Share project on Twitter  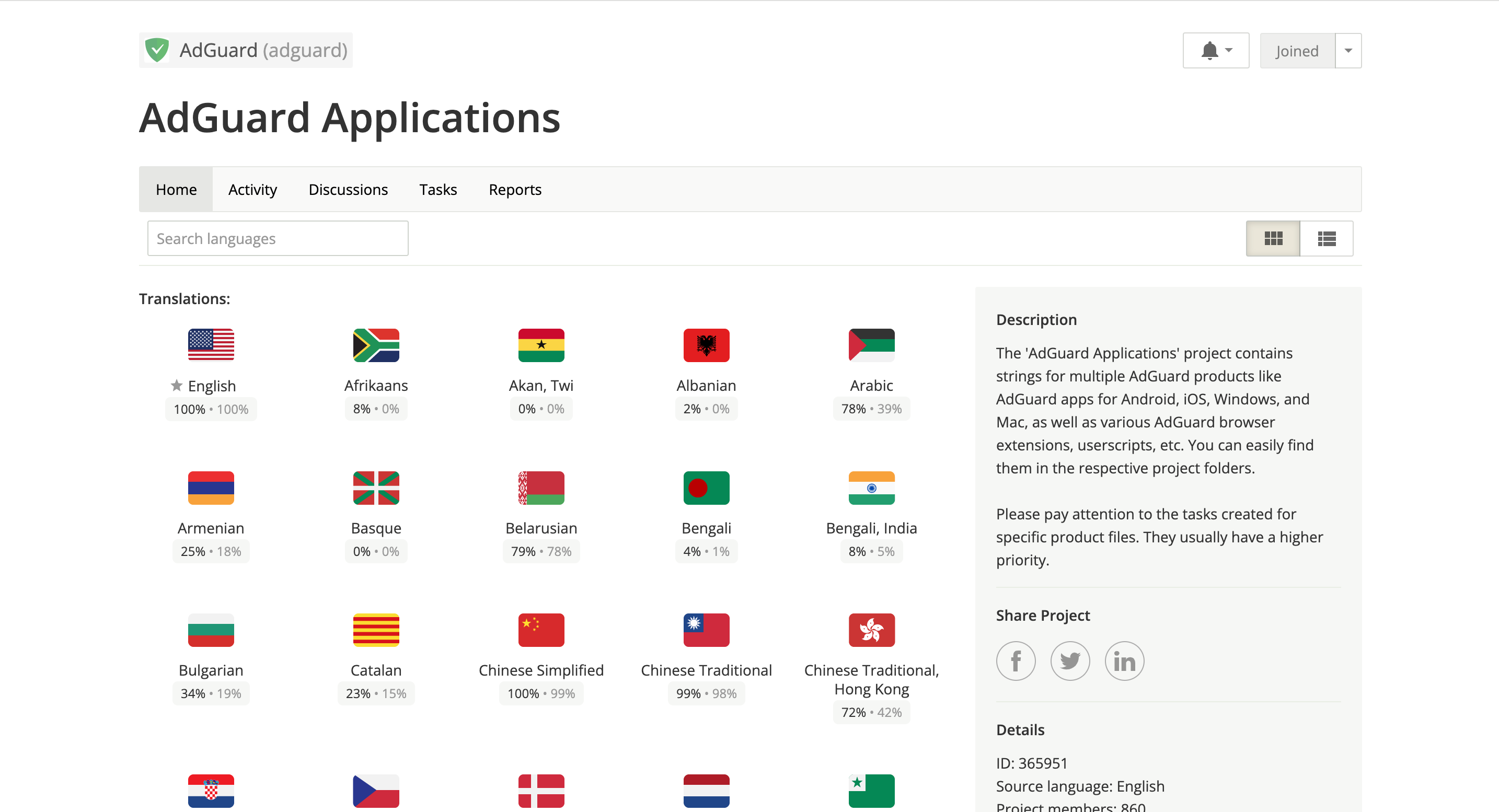tap(1070, 661)
